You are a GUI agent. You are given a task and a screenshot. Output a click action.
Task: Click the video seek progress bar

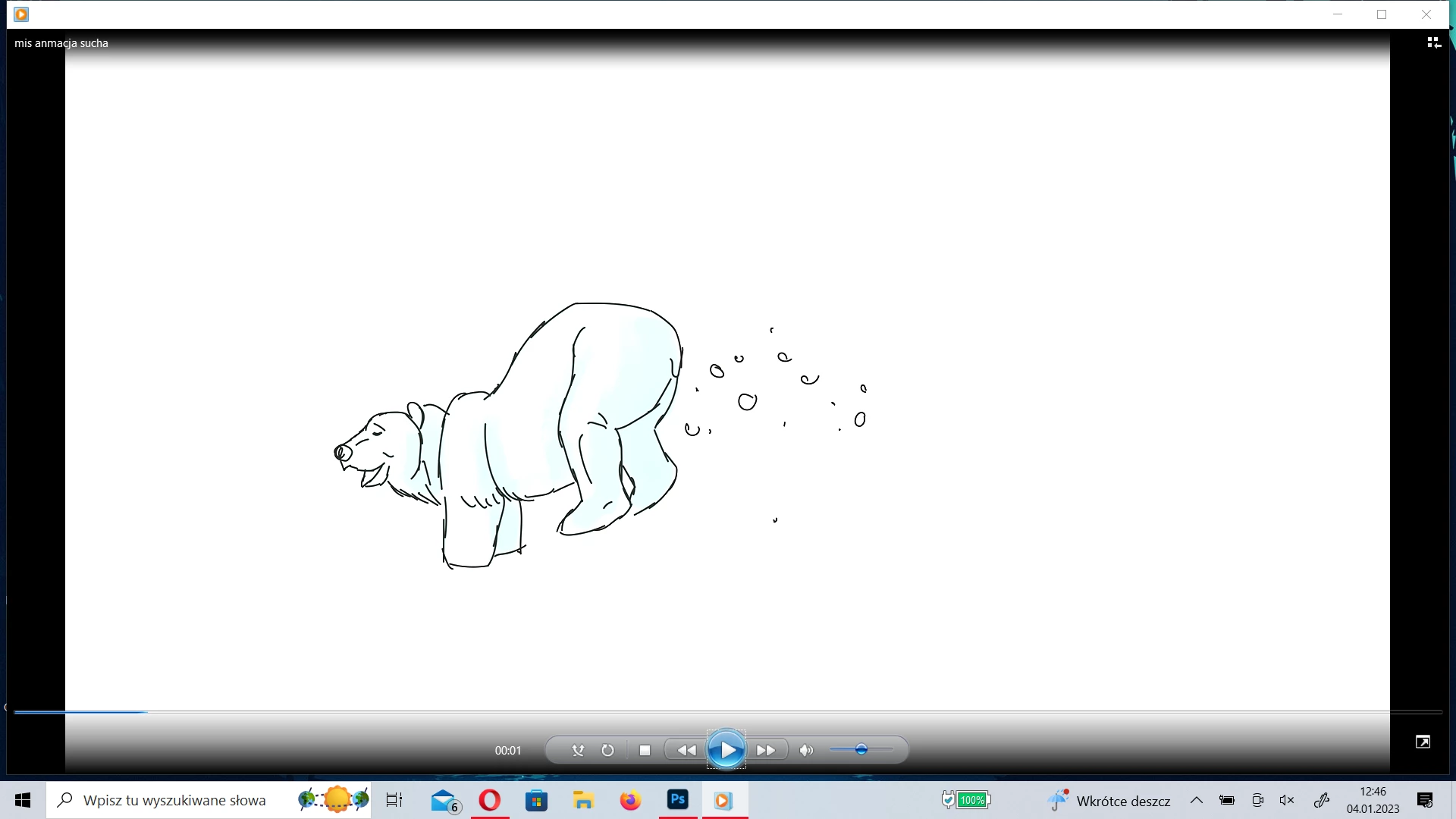click(x=728, y=712)
